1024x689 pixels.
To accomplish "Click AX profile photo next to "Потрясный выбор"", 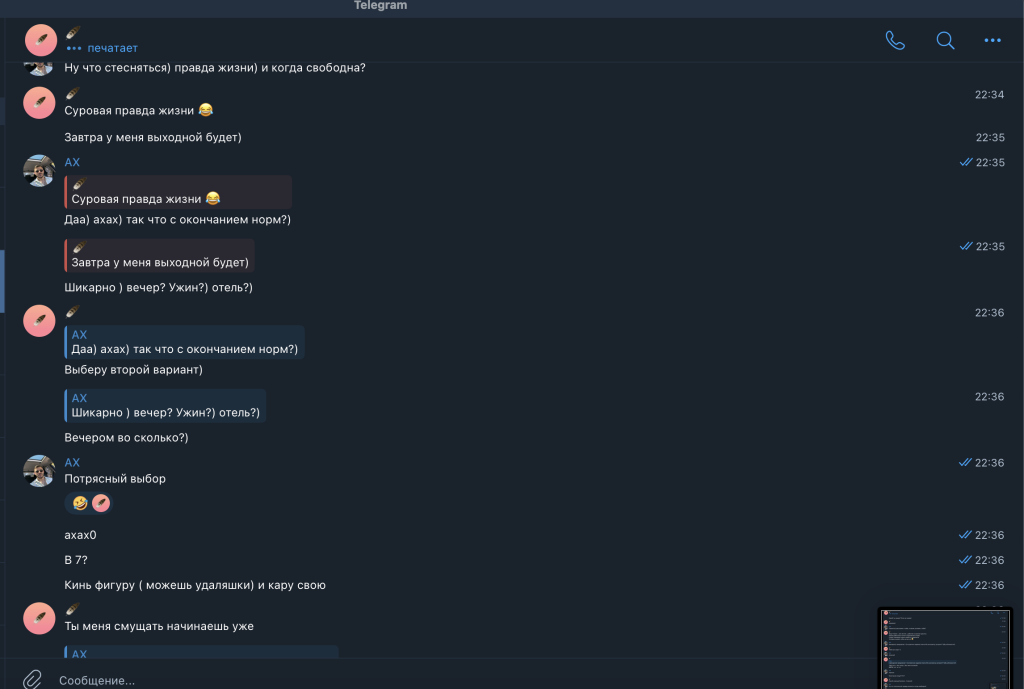I will (39, 471).
